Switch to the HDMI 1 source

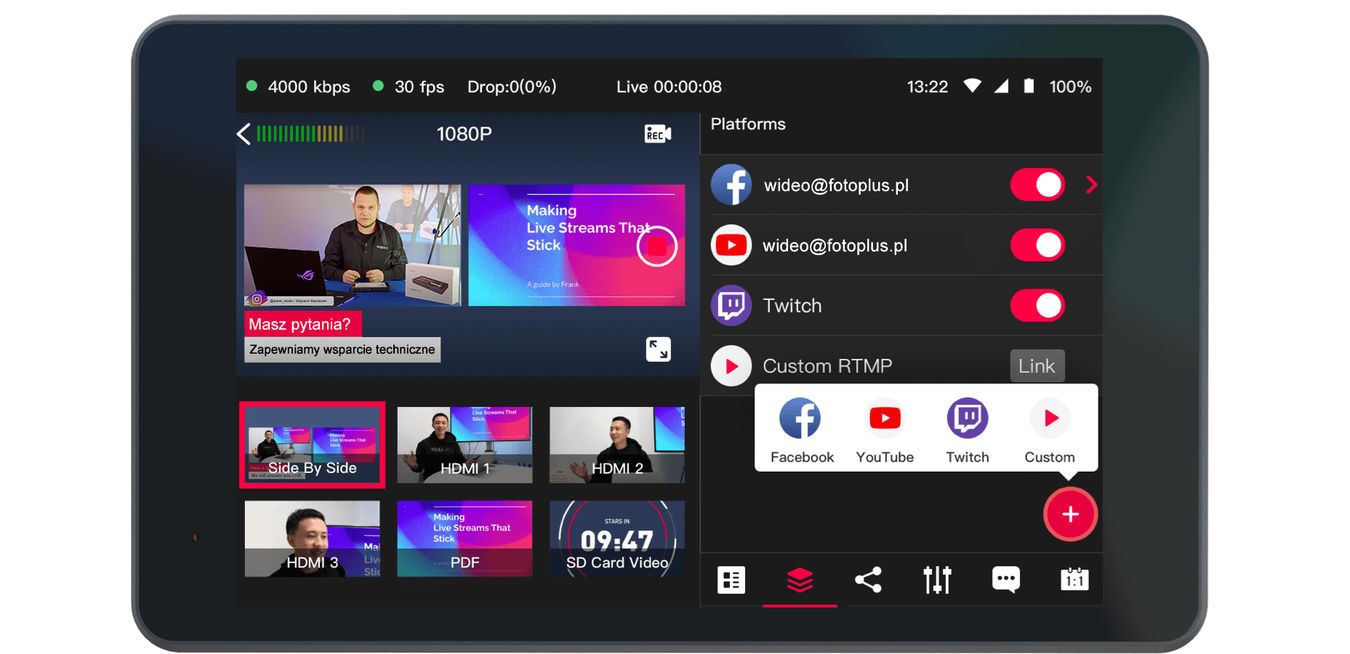(x=465, y=445)
